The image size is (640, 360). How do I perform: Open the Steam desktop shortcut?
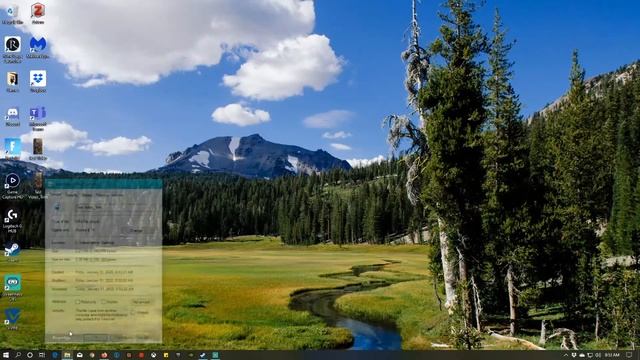point(12,251)
